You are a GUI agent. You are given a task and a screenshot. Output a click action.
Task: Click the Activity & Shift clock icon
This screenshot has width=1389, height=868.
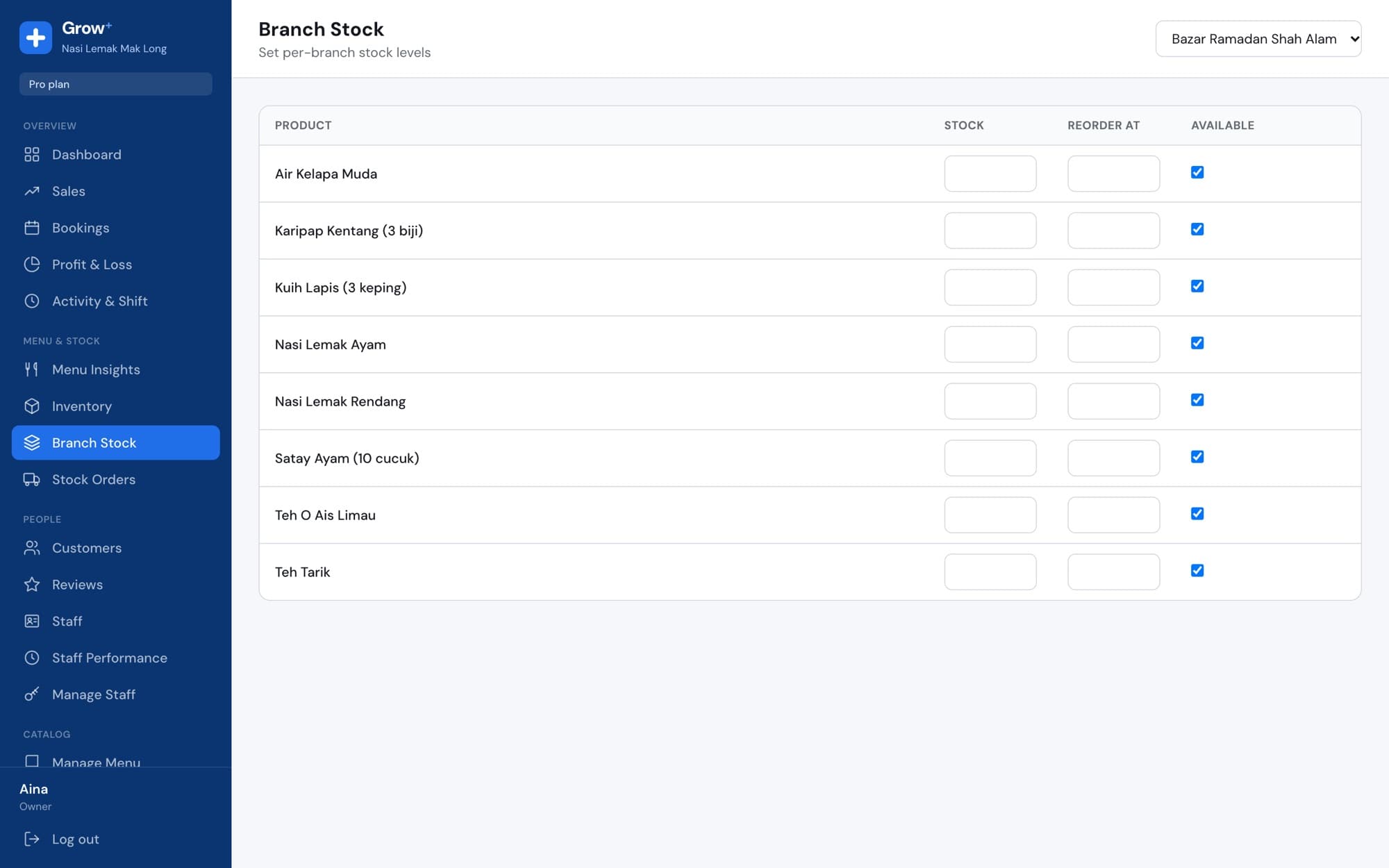coord(32,301)
